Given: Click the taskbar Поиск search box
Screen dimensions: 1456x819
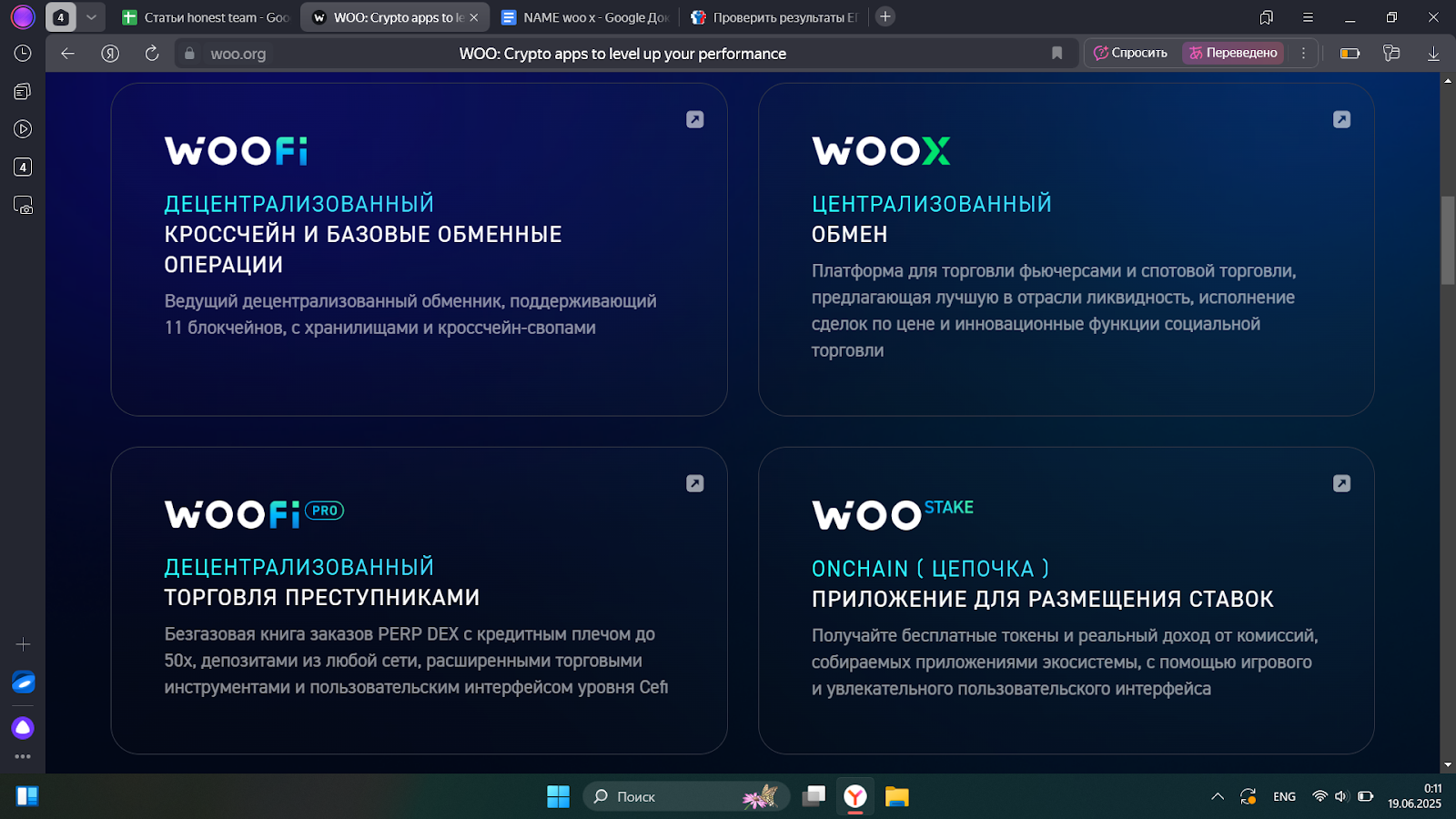Looking at the screenshot, I should [687, 796].
